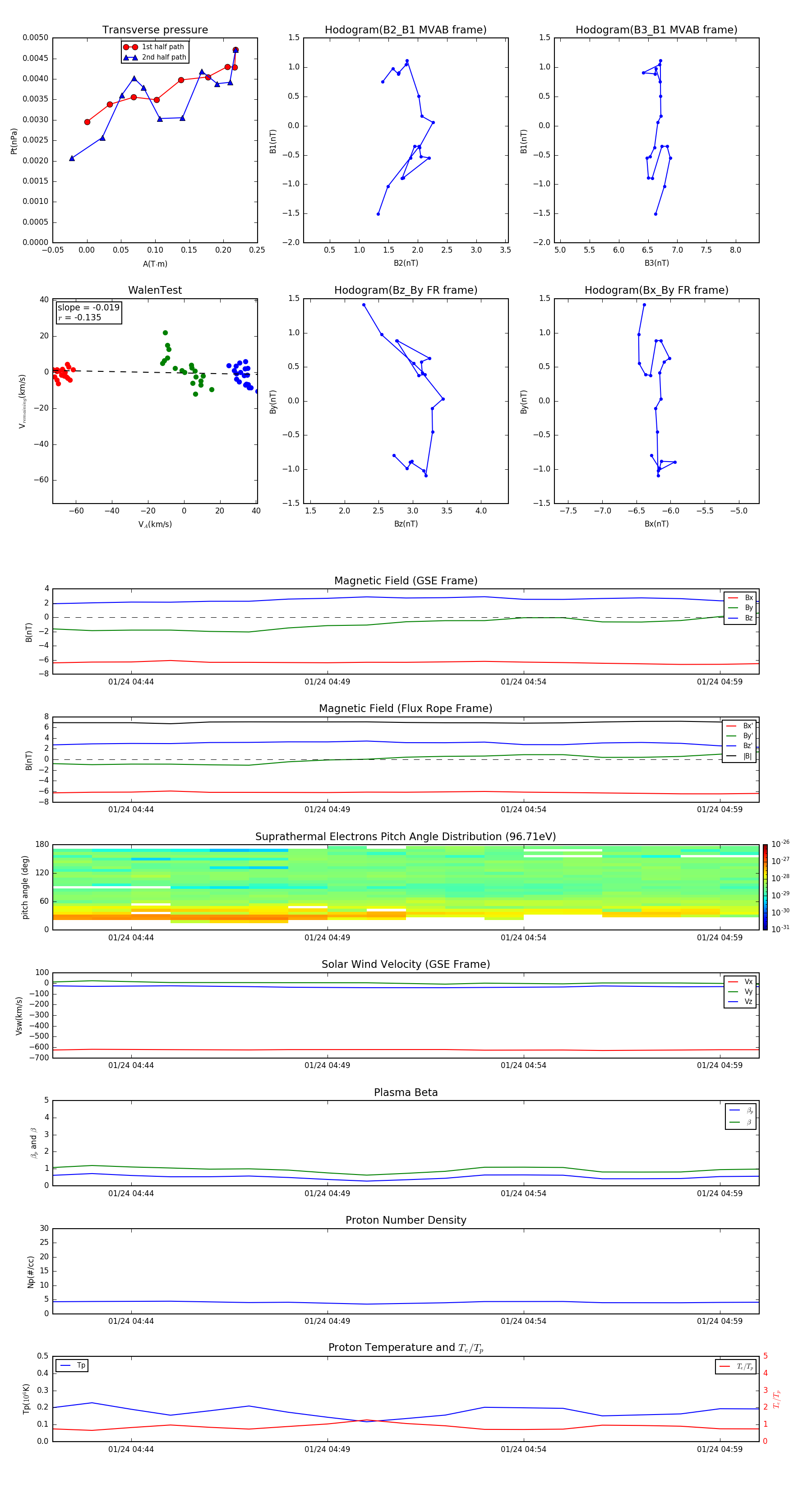
Task: Click the 'B3(nT)' x-axis label
Action: click(x=656, y=263)
